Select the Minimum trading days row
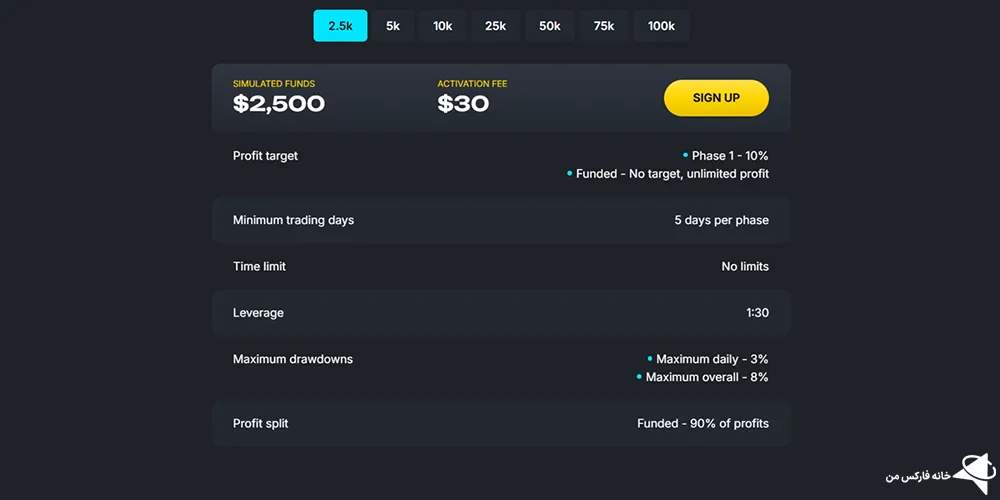The height and width of the screenshot is (500, 1000). 501,220
